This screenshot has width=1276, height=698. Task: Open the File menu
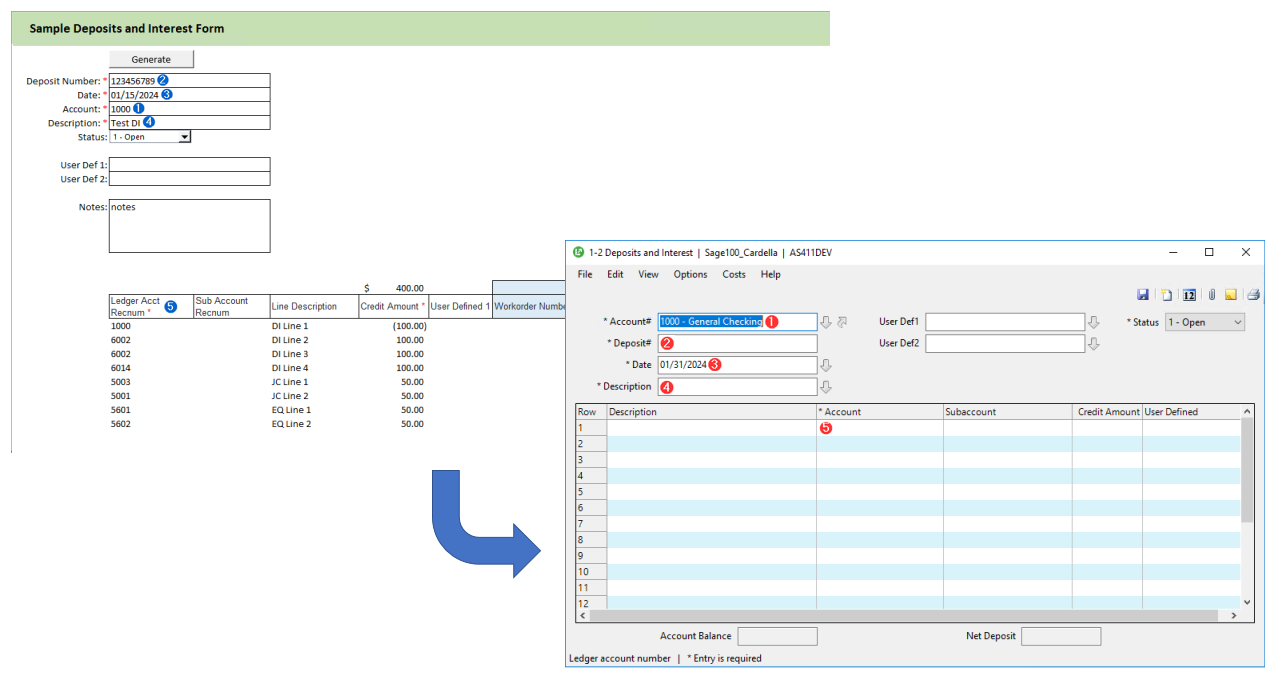[x=585, y=274]
